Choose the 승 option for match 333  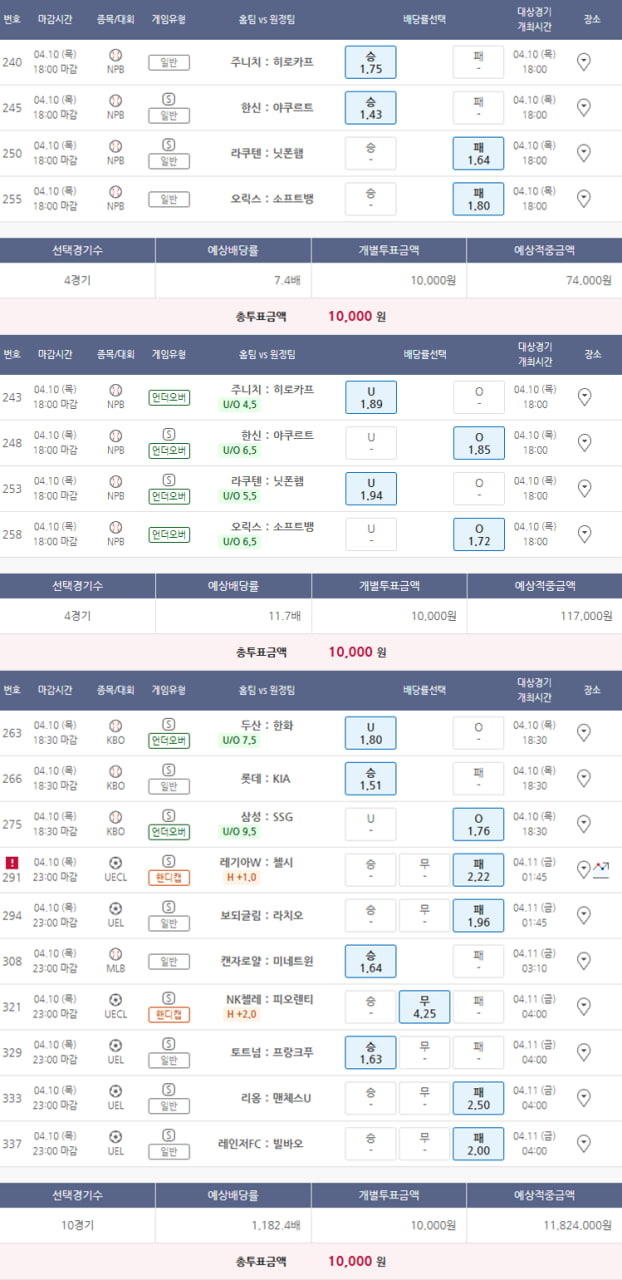pyautogui.click(x=370, y=1098)
